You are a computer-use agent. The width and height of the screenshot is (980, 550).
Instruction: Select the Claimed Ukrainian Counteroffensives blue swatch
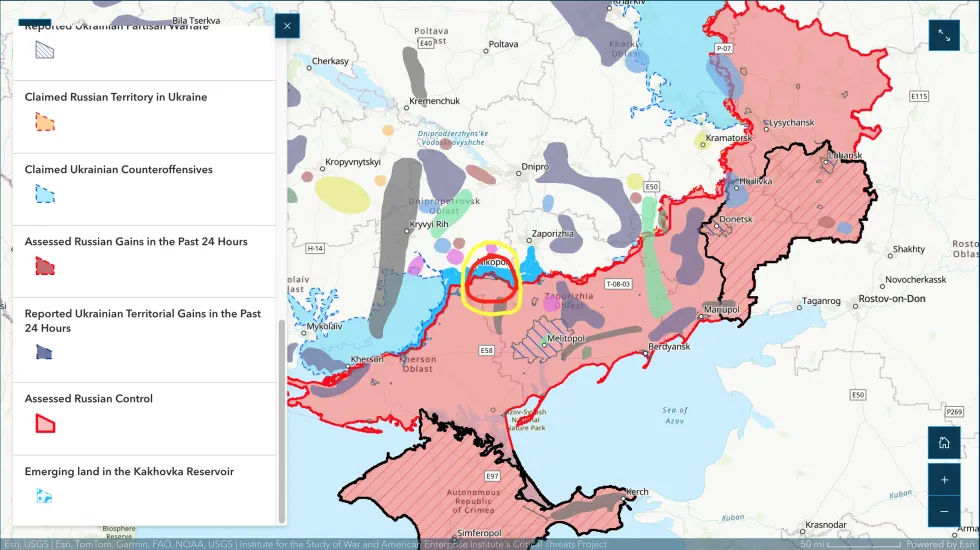[x=45, y=194]
